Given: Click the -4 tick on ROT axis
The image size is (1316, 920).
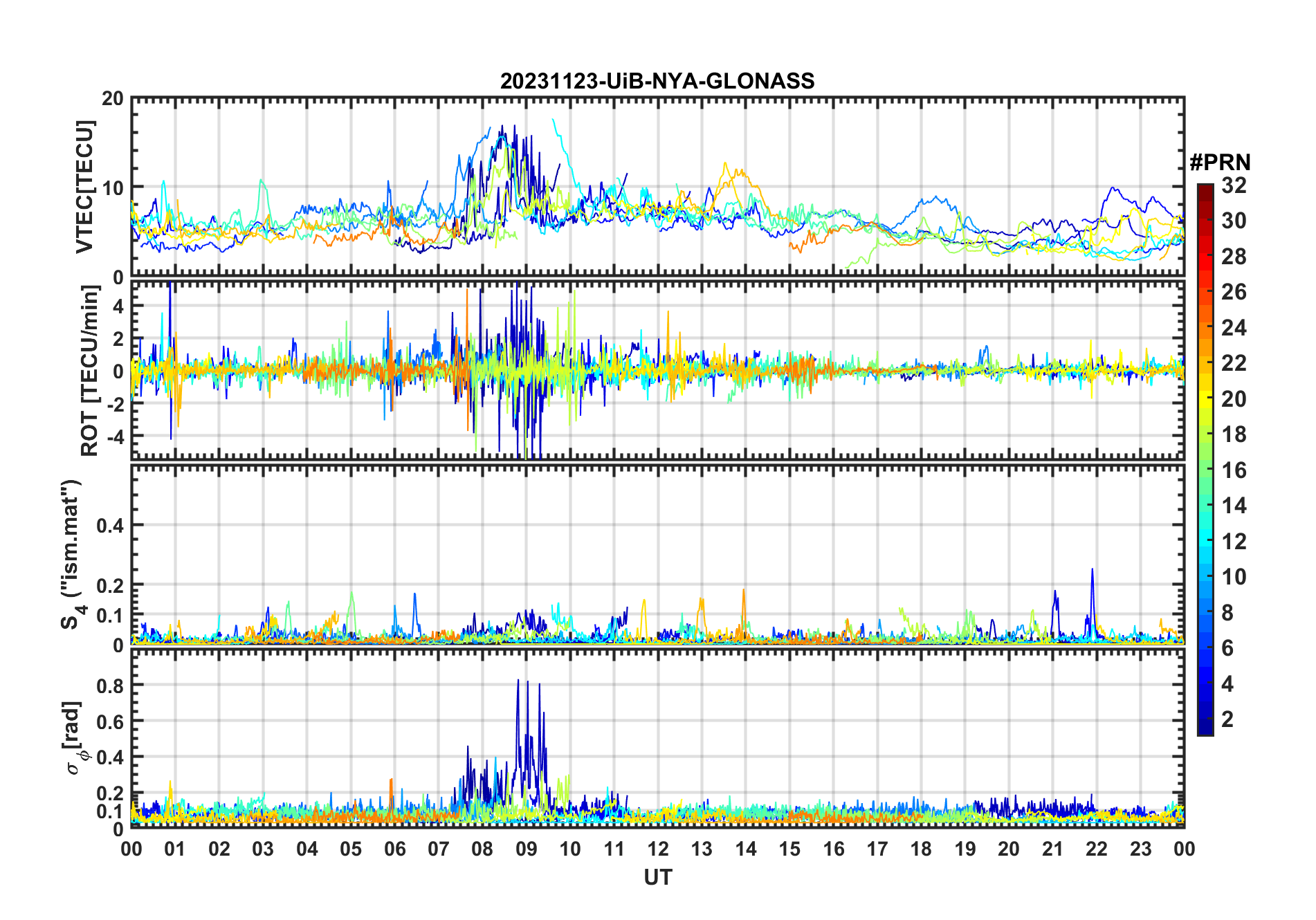Looking at the screenshot, I should coord(116,437).
